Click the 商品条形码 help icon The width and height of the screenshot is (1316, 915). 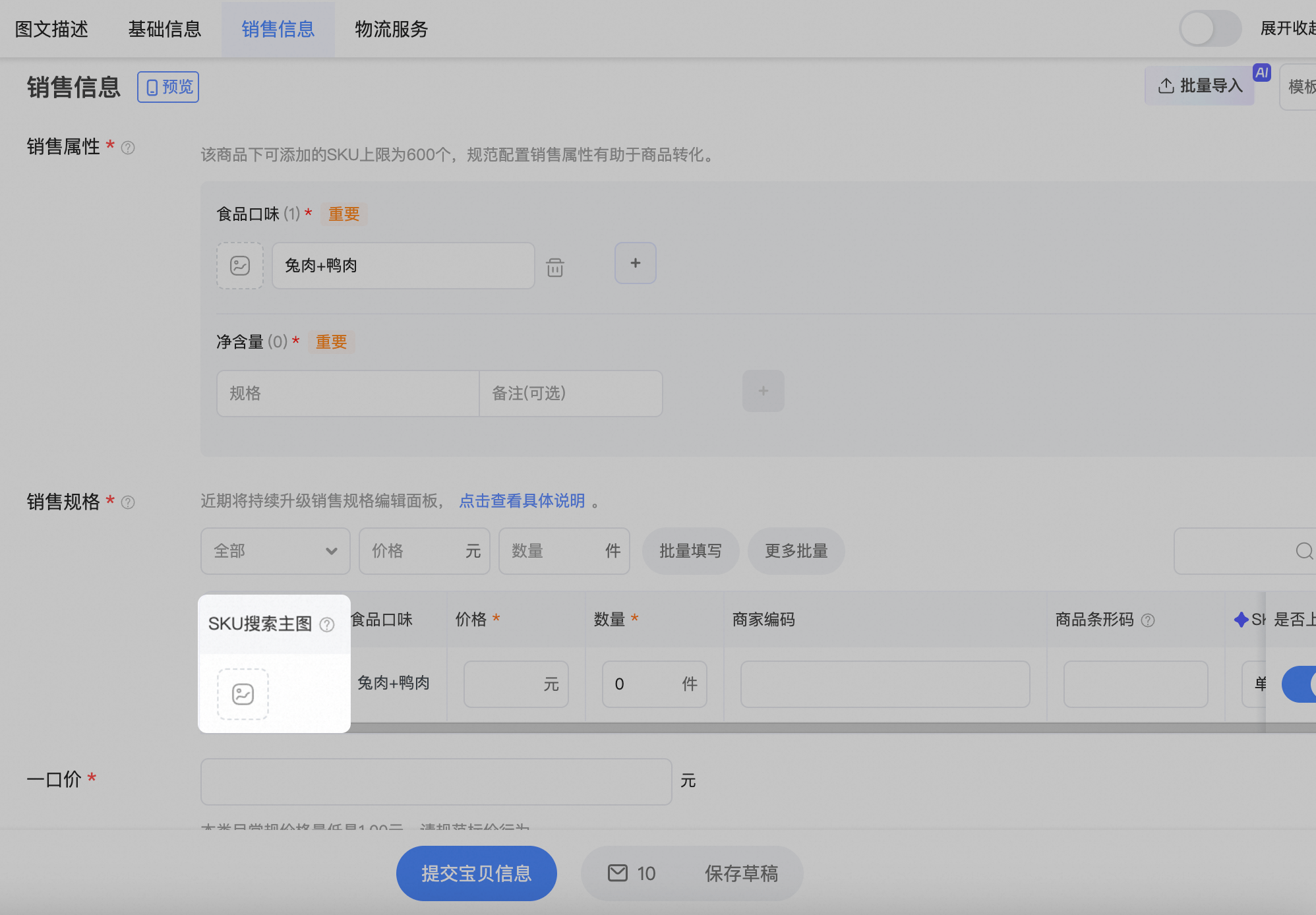tap(1148, 620)
